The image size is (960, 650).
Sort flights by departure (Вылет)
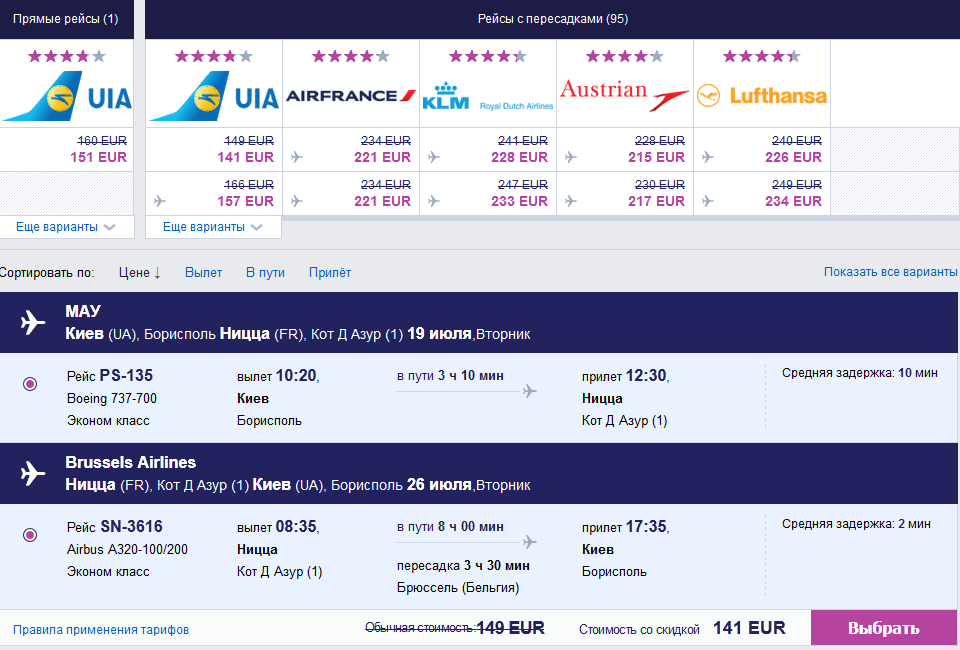203,272
